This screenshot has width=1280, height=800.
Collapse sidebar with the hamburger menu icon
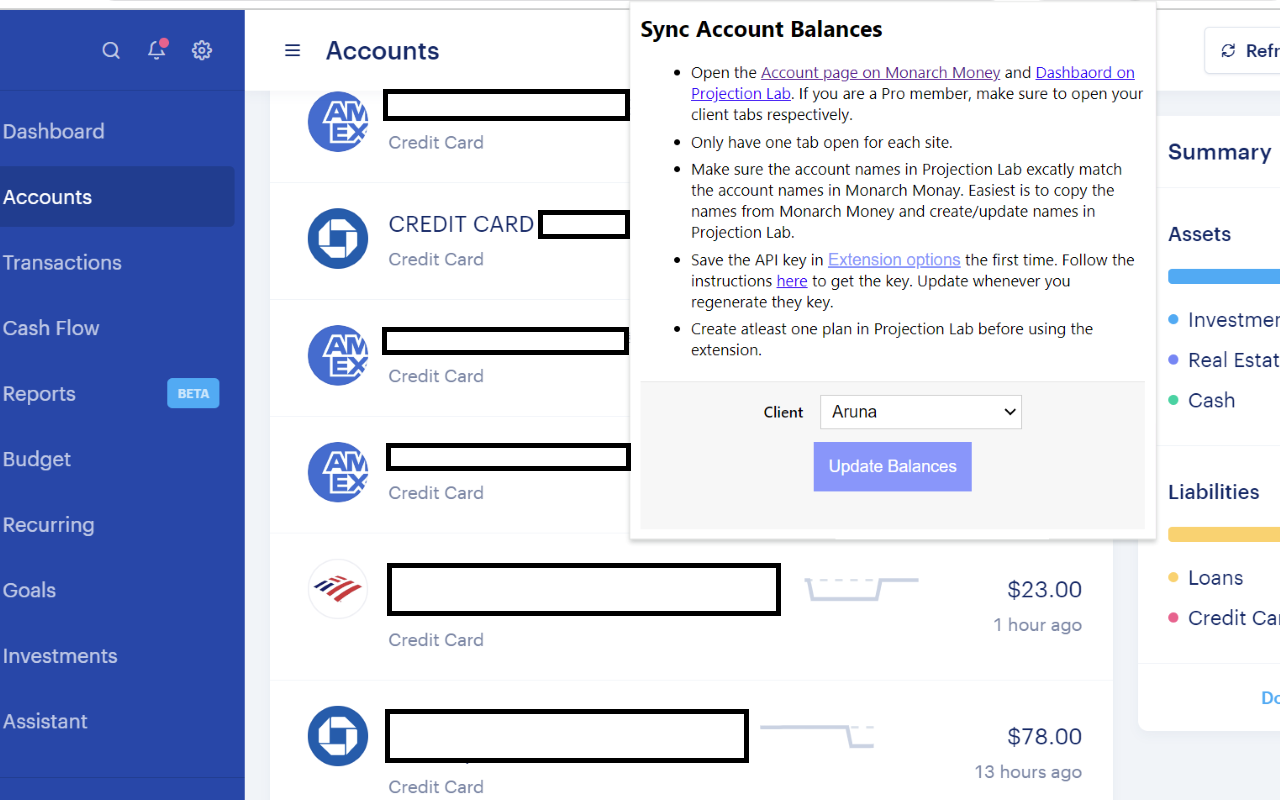coord(292,50)
